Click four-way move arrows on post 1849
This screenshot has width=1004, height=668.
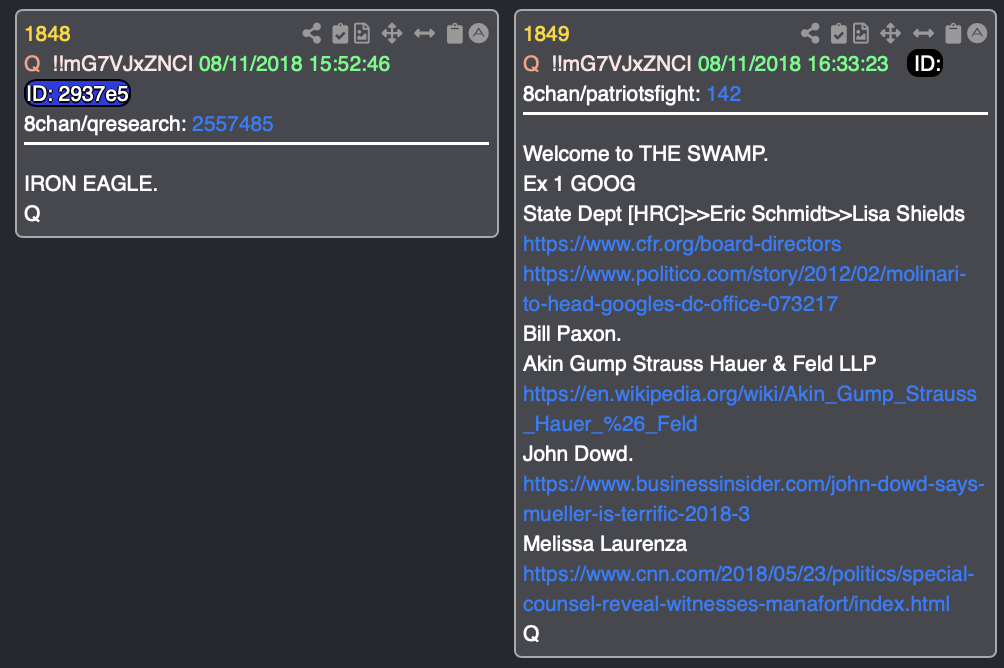click(891, 33)
